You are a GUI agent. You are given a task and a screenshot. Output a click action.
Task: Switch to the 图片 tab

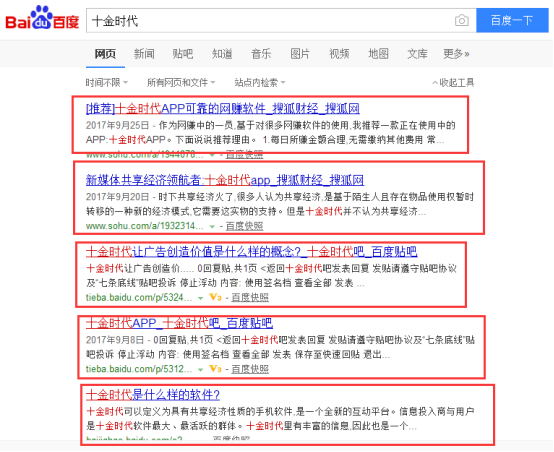click(x=300, y=54)
